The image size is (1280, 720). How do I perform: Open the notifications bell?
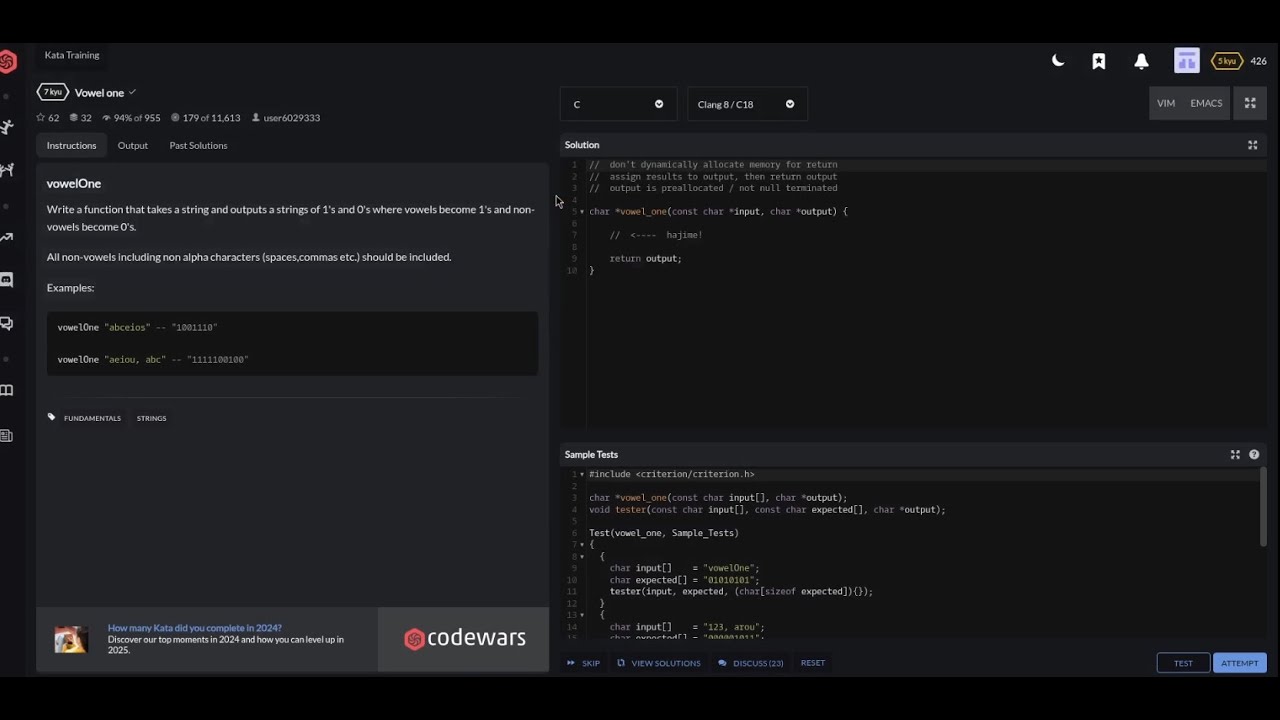[x=1141, y=61]
